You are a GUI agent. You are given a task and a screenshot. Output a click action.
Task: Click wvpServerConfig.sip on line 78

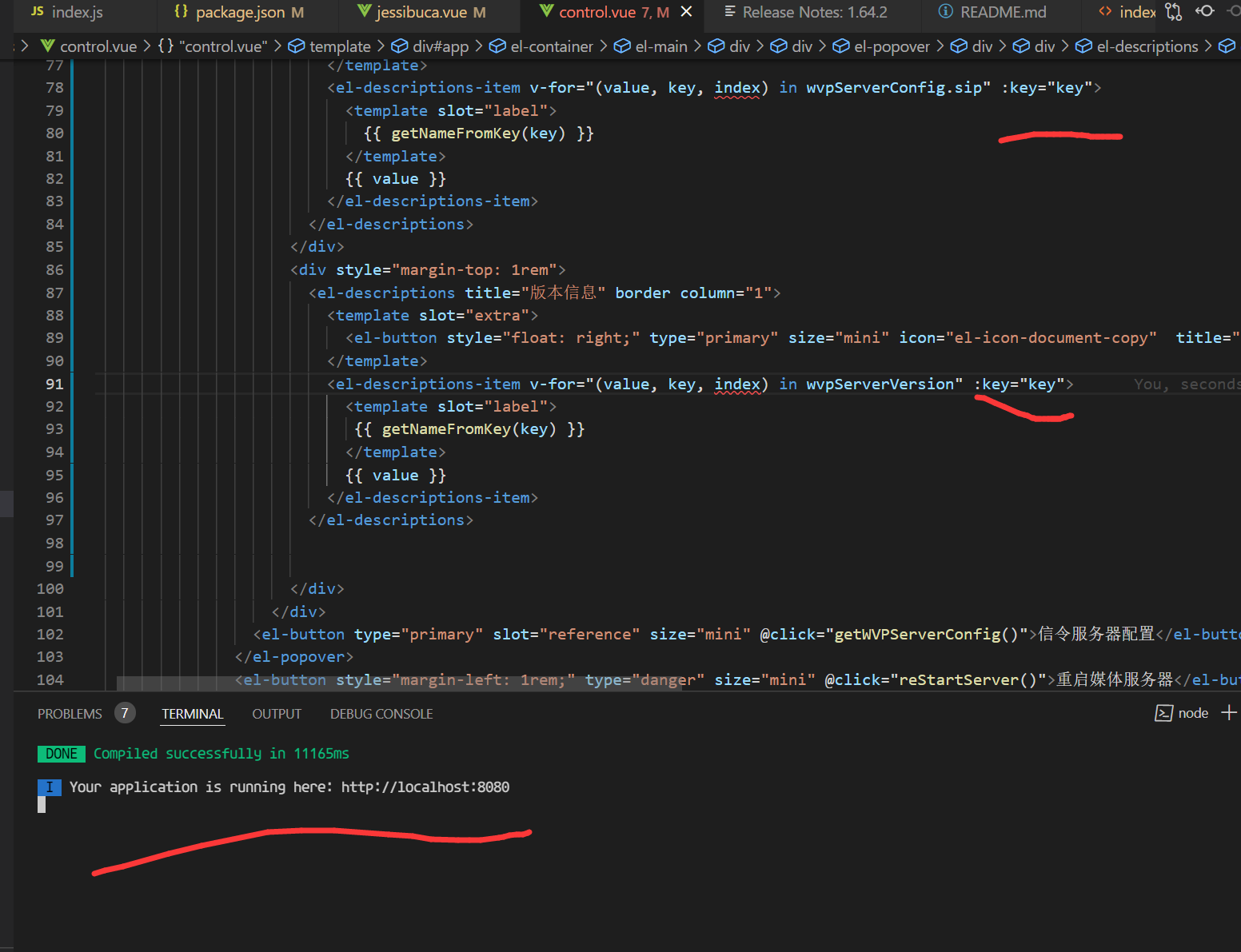pos(894,87)
